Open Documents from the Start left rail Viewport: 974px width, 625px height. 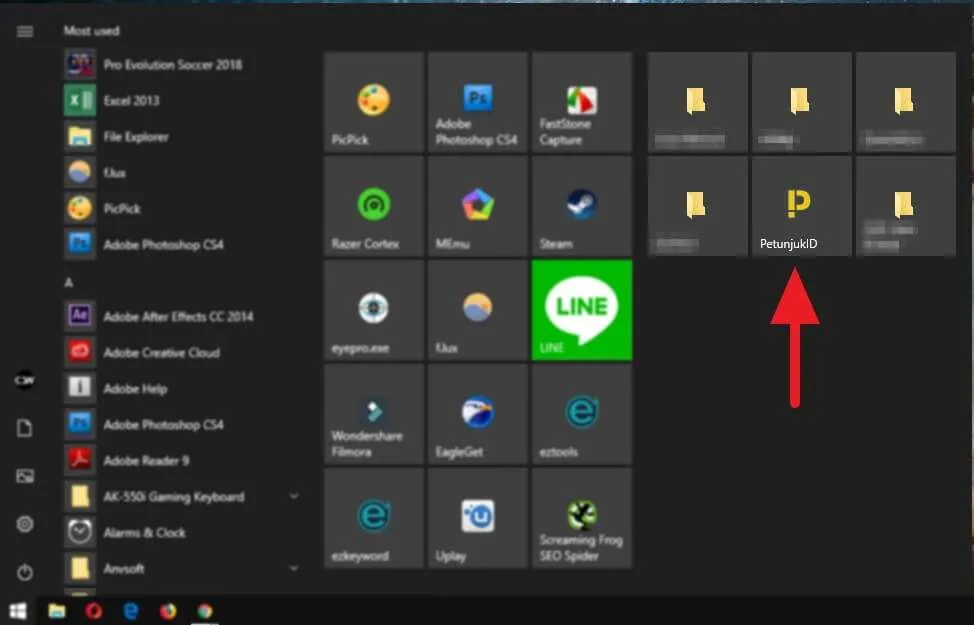[25, 428]
